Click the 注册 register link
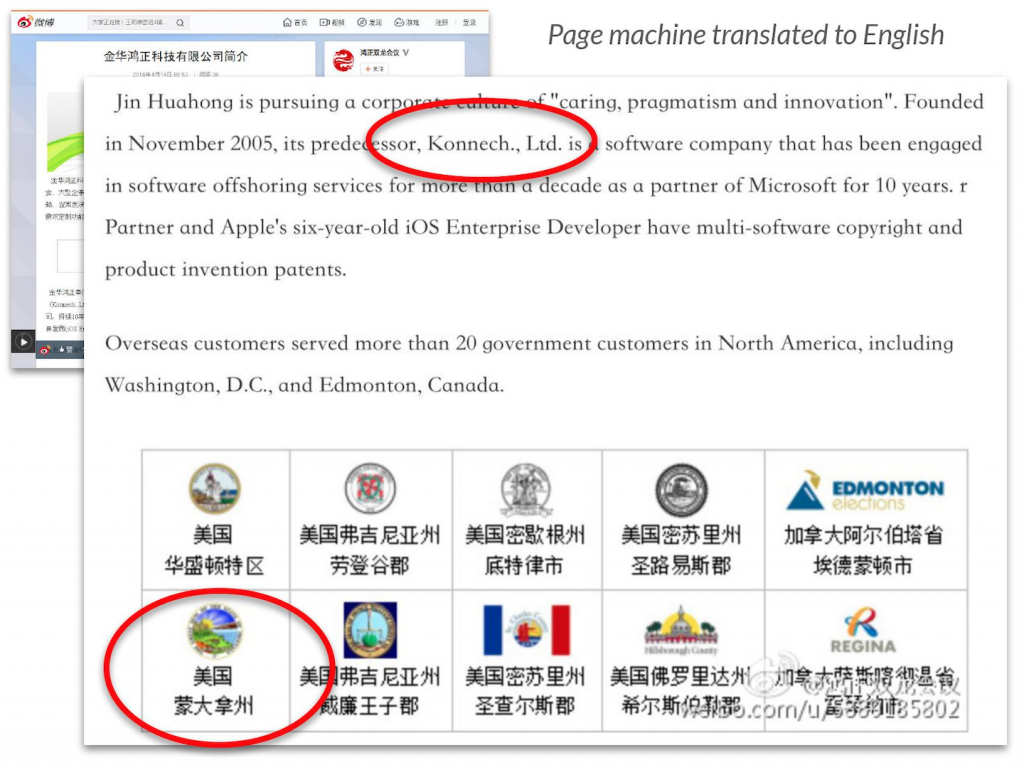 click(x=442, y=22)
